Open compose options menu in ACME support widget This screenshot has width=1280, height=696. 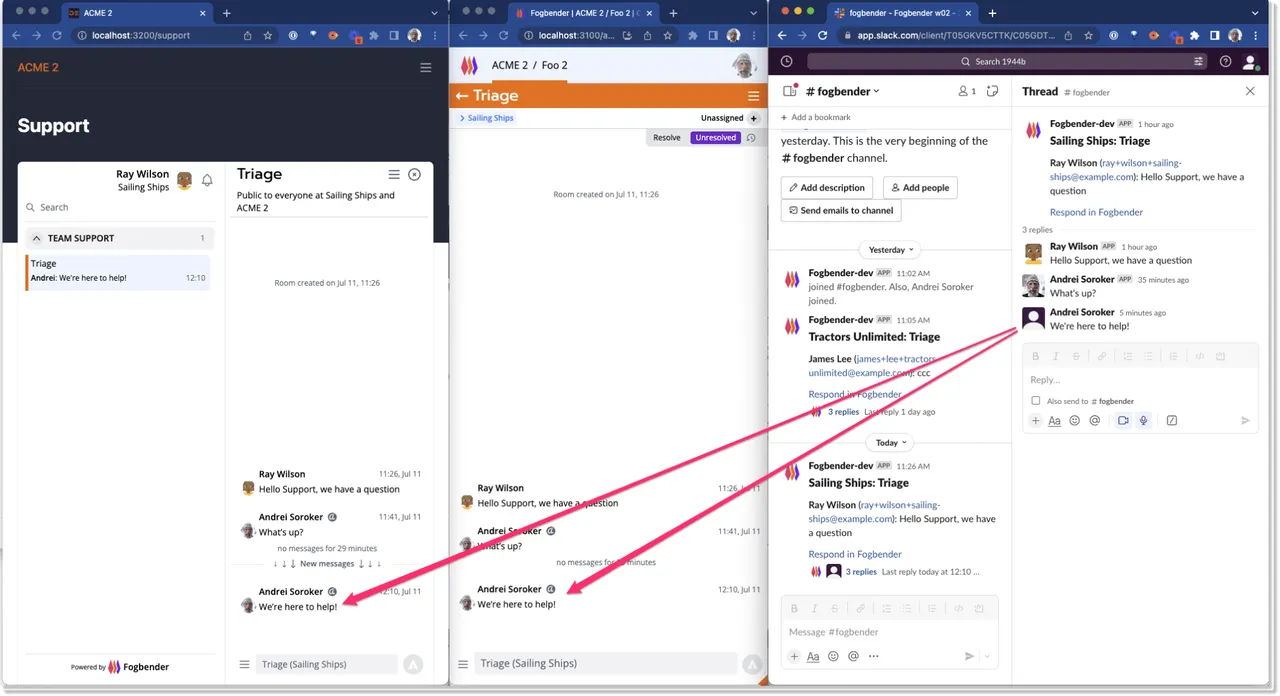click(244, 664)
